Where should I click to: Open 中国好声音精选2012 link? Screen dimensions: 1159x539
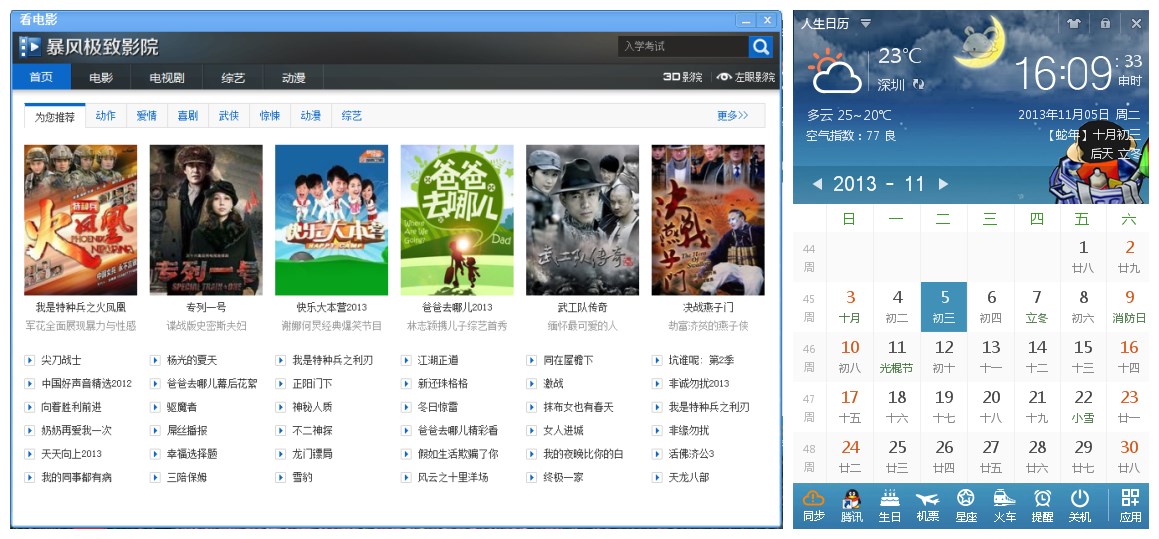point(86,384)
